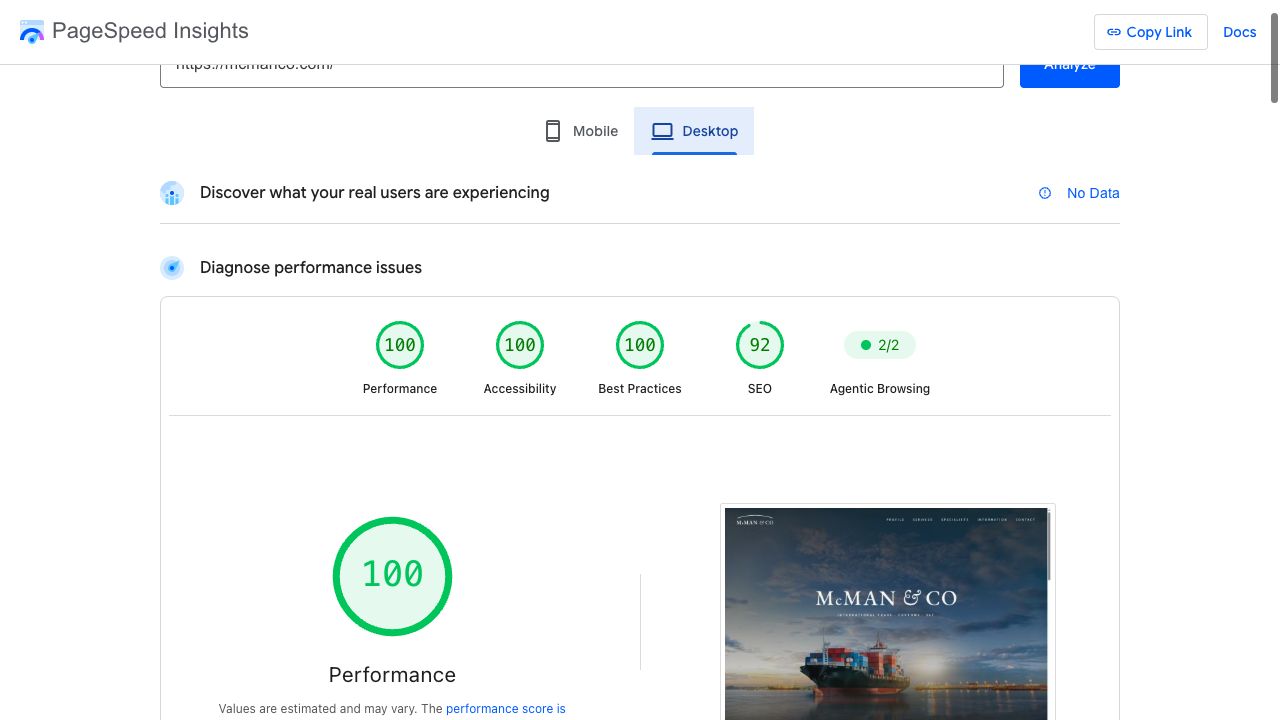Select the Desktop tab

[694, 131]
